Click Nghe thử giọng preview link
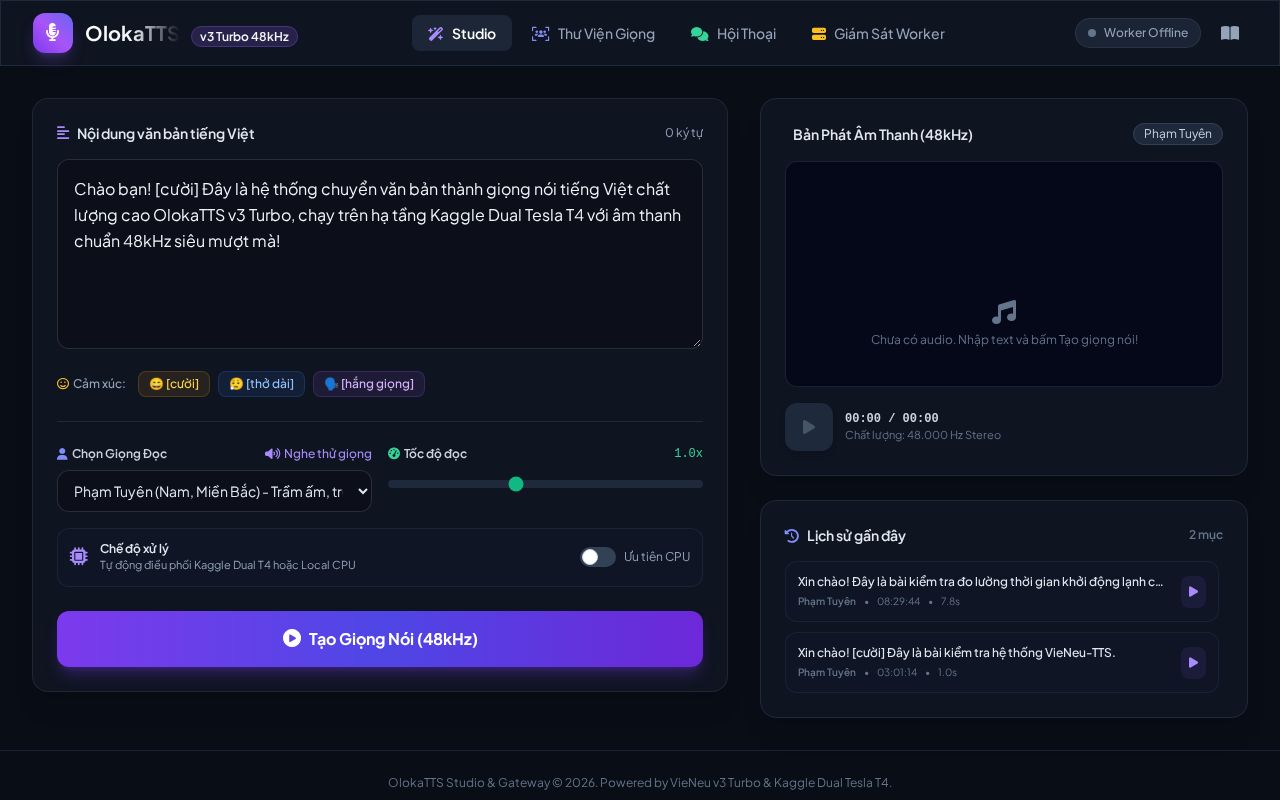 pyautogui.click(x=318, y=454)
